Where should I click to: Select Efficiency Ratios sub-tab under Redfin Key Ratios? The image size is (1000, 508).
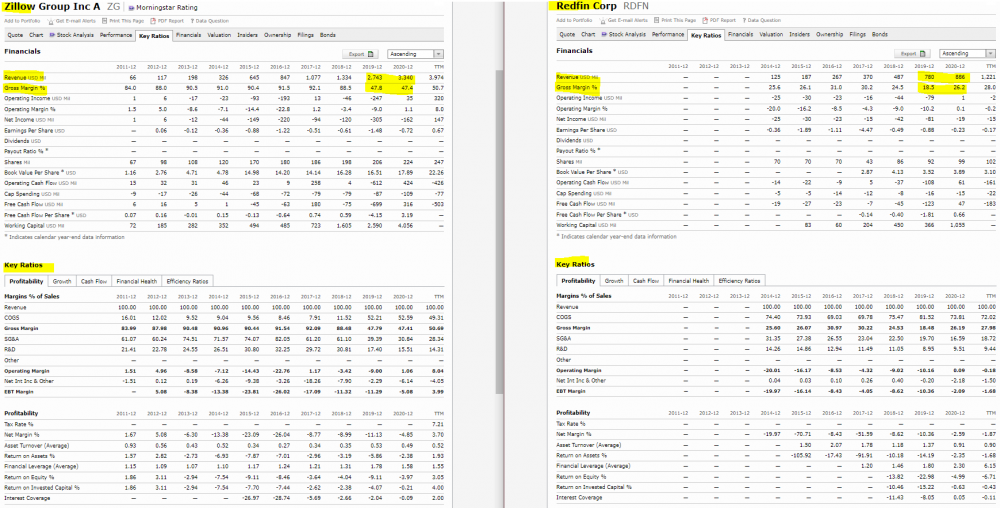click(x=739, y=280)
